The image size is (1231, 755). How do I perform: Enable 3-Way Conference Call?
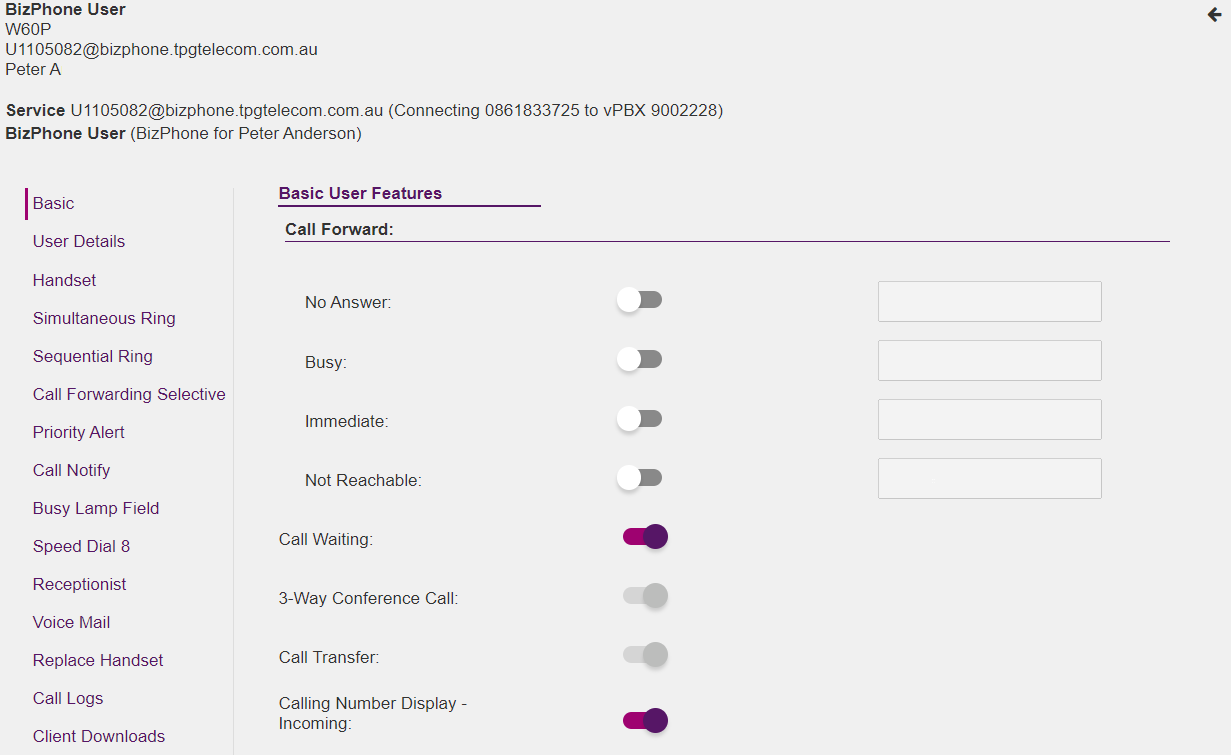click(645, 595)
